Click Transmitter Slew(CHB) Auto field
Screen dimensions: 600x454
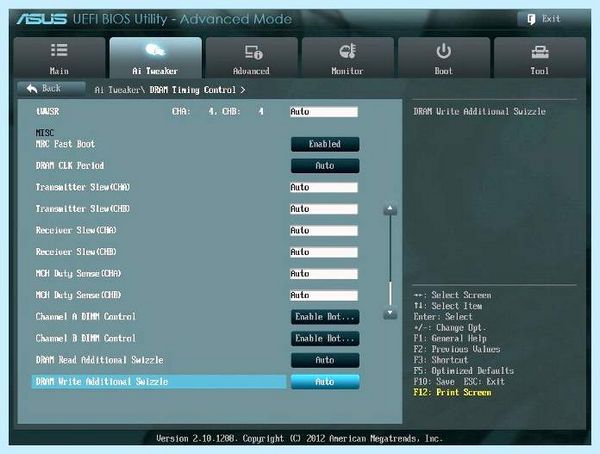coord(324,209)
